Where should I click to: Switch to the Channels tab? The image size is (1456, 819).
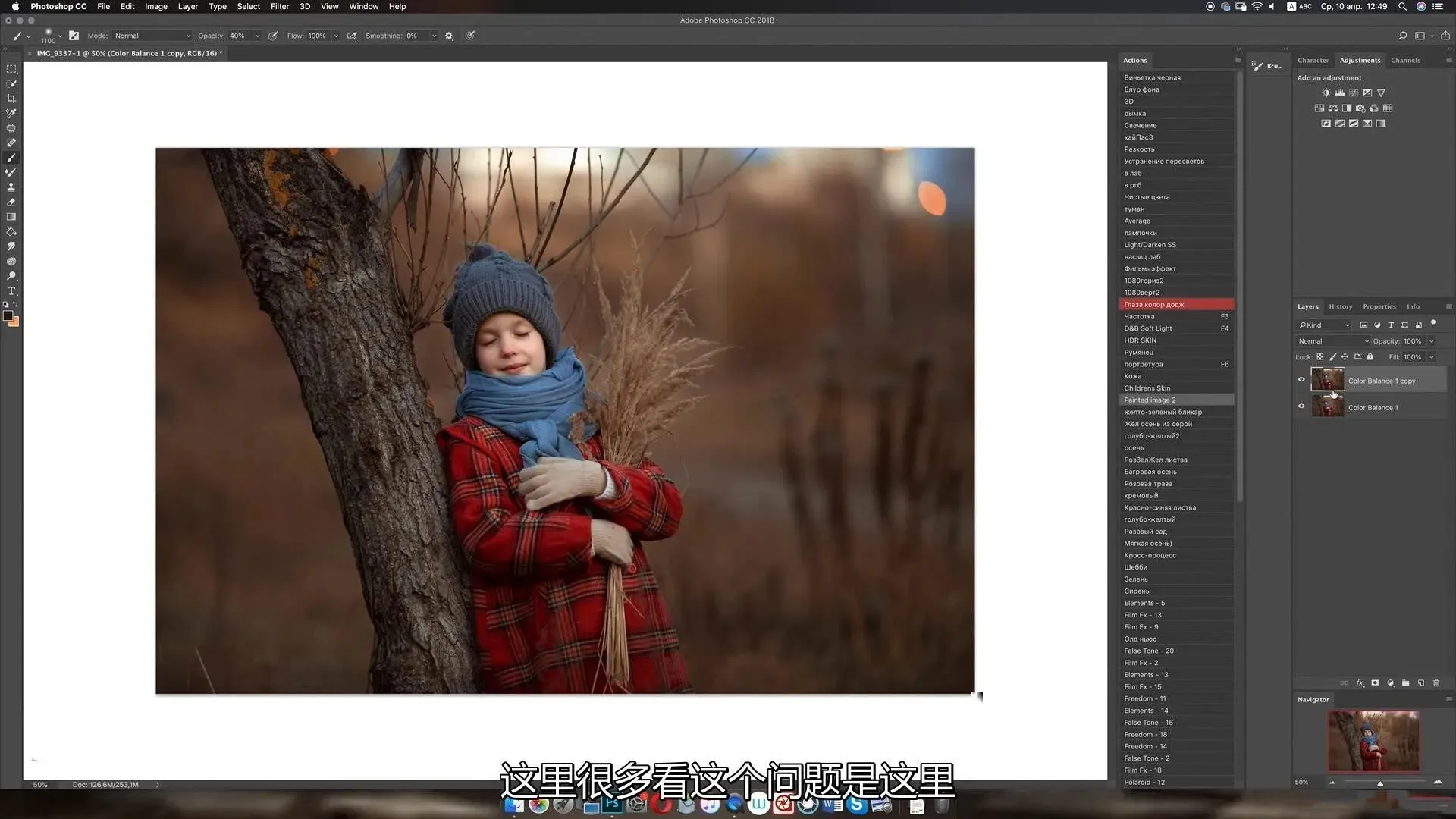tap(1404, 60)
